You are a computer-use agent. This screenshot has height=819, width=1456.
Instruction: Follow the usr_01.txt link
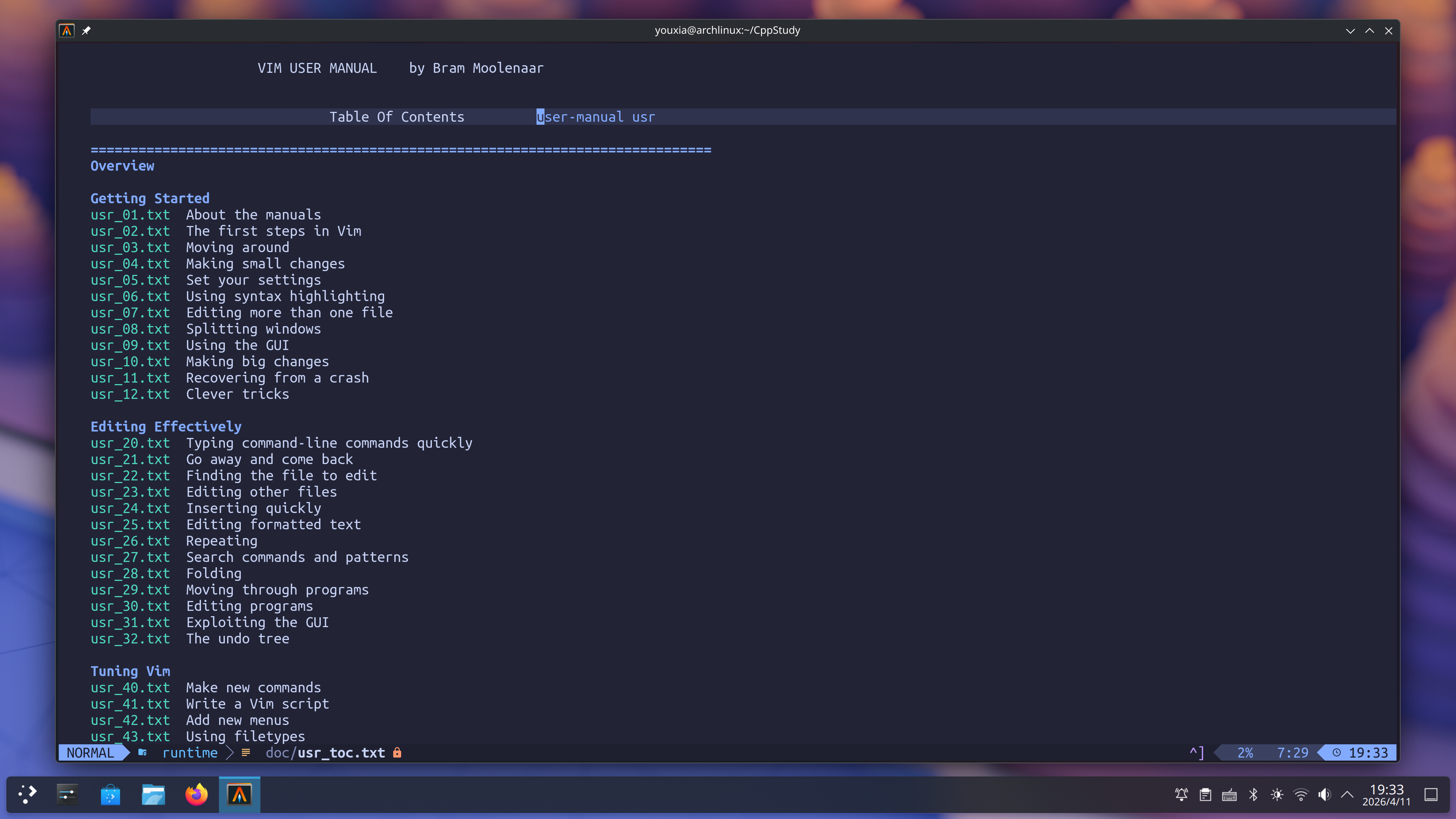tap(130, 215)
